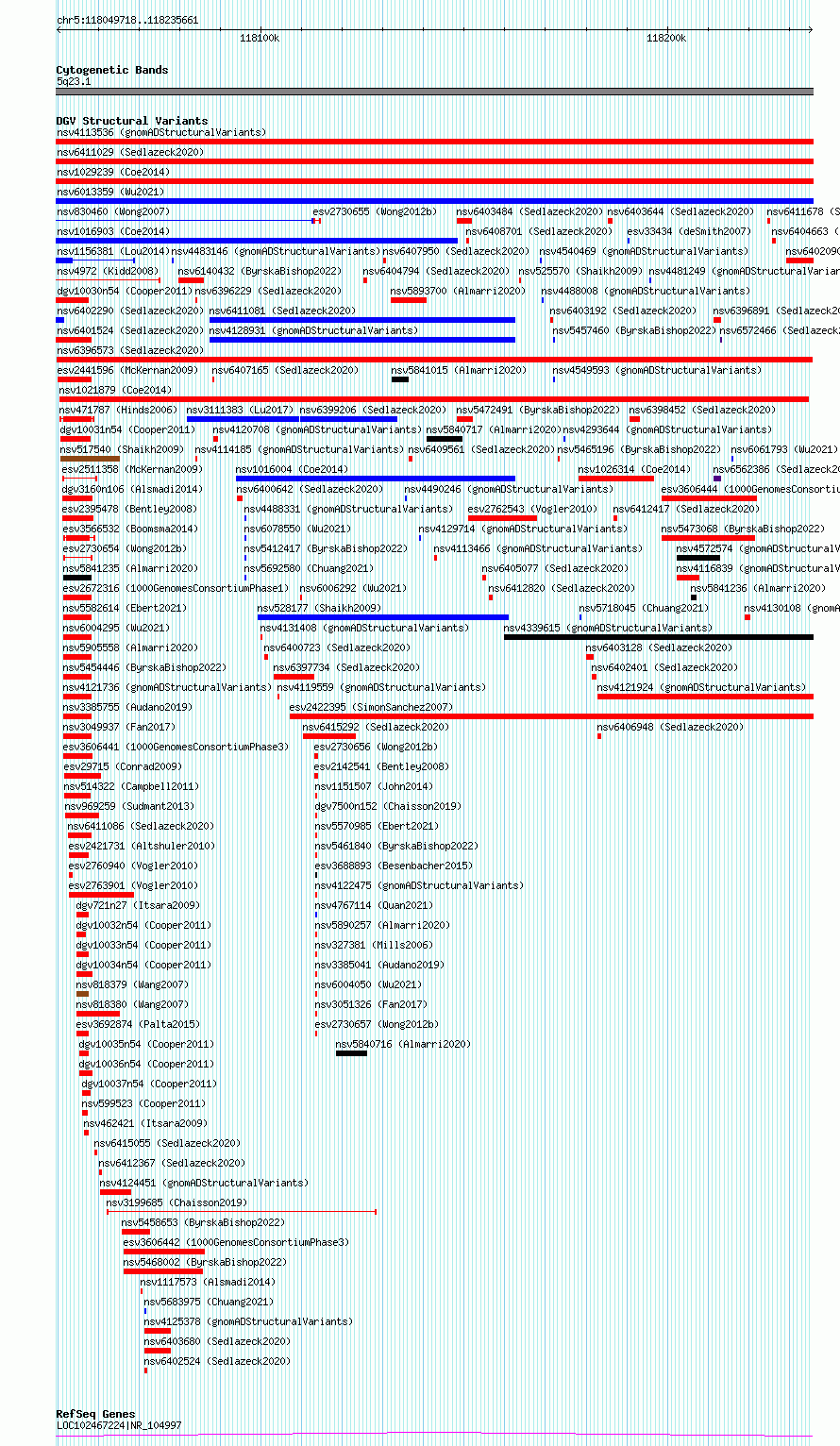Click esv2763901 (Vogler2010) label

pyautogui.click(x=134, y=885)
